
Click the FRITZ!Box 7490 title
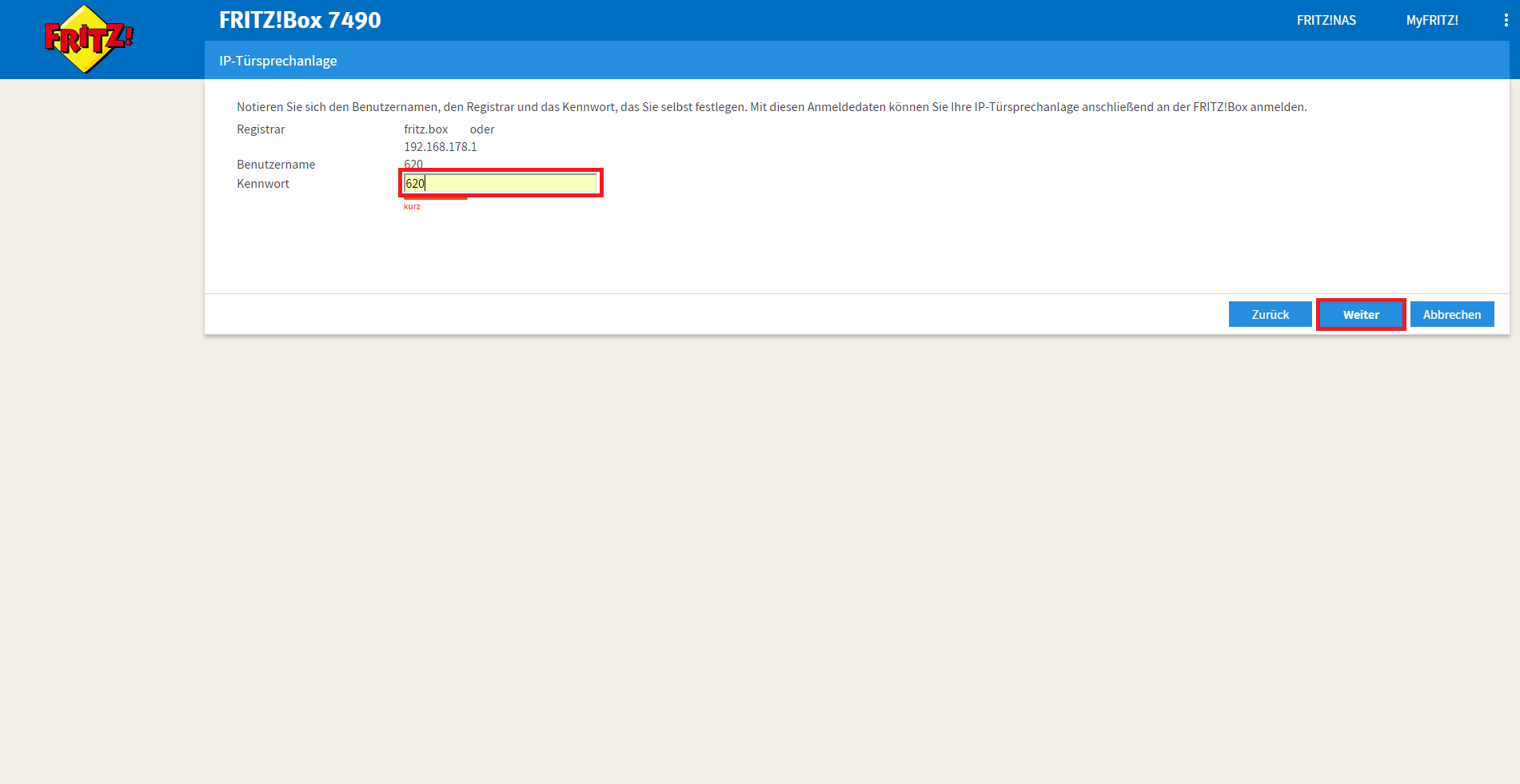300,20
